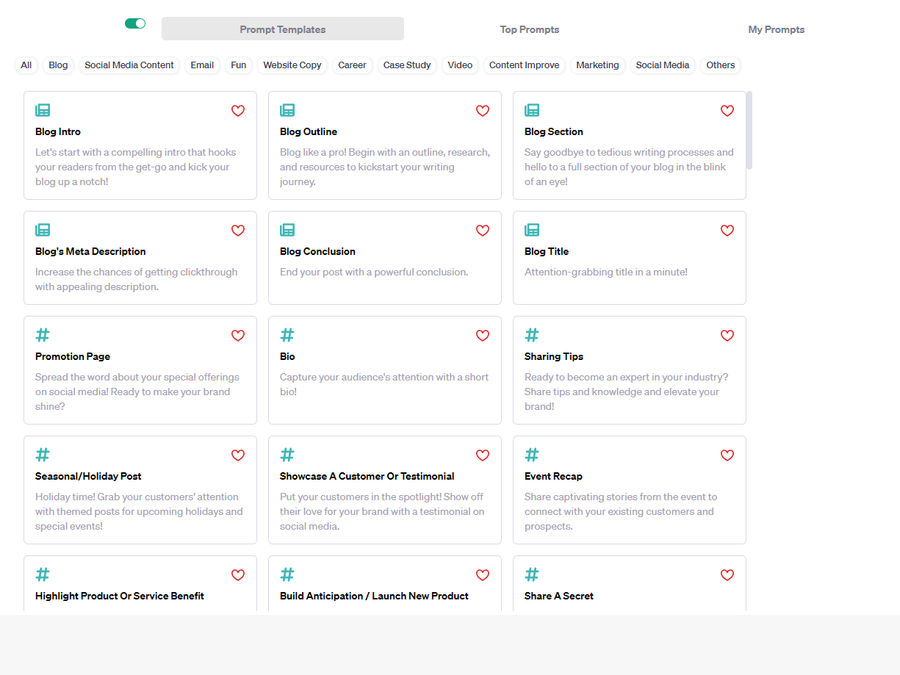The width and height of the screenshot is (900, 675).
Task: Select the Email category filter
Action: click(x=202, y=65)
